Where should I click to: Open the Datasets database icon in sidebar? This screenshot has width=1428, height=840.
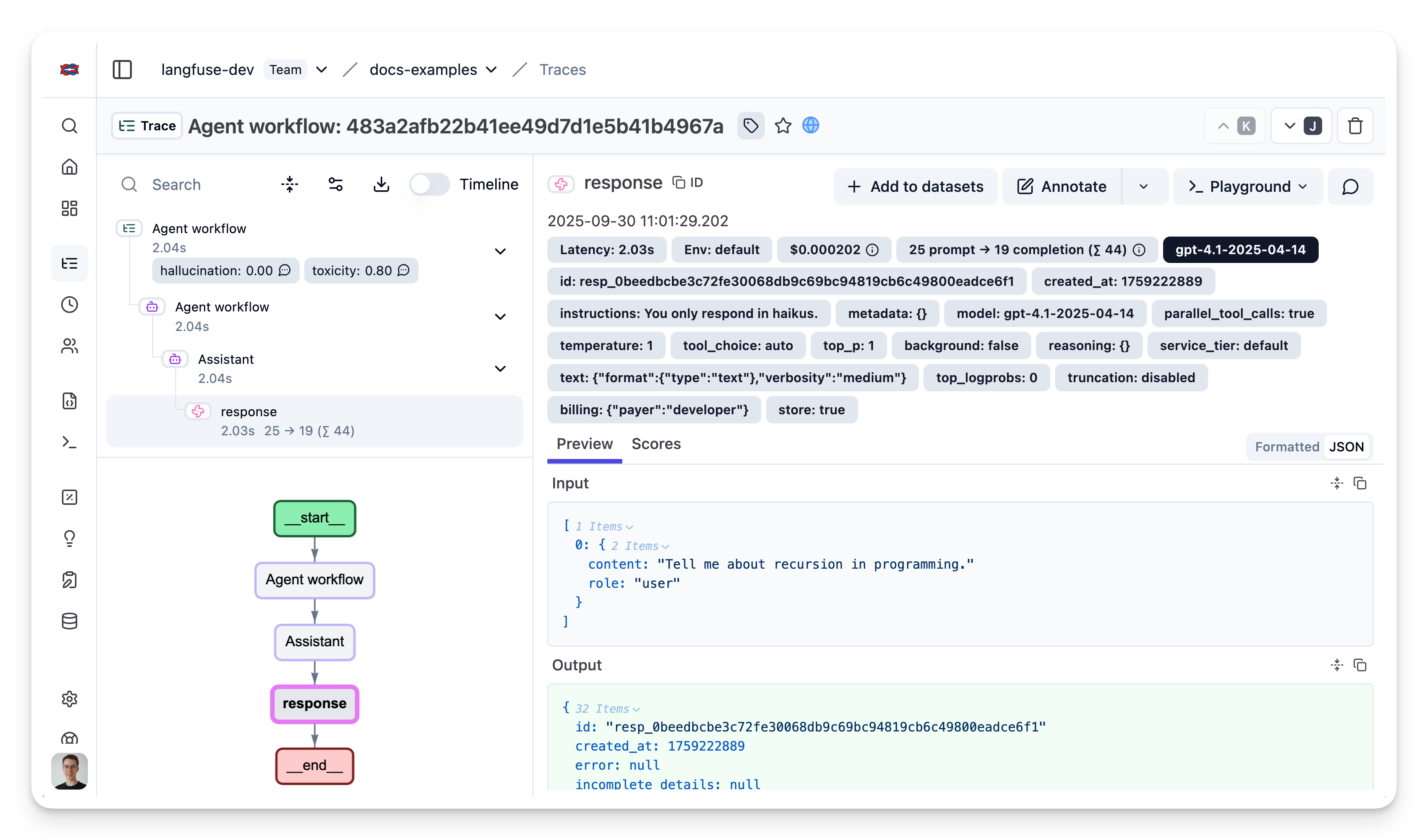pyautogui.click(x=69, y=621)
